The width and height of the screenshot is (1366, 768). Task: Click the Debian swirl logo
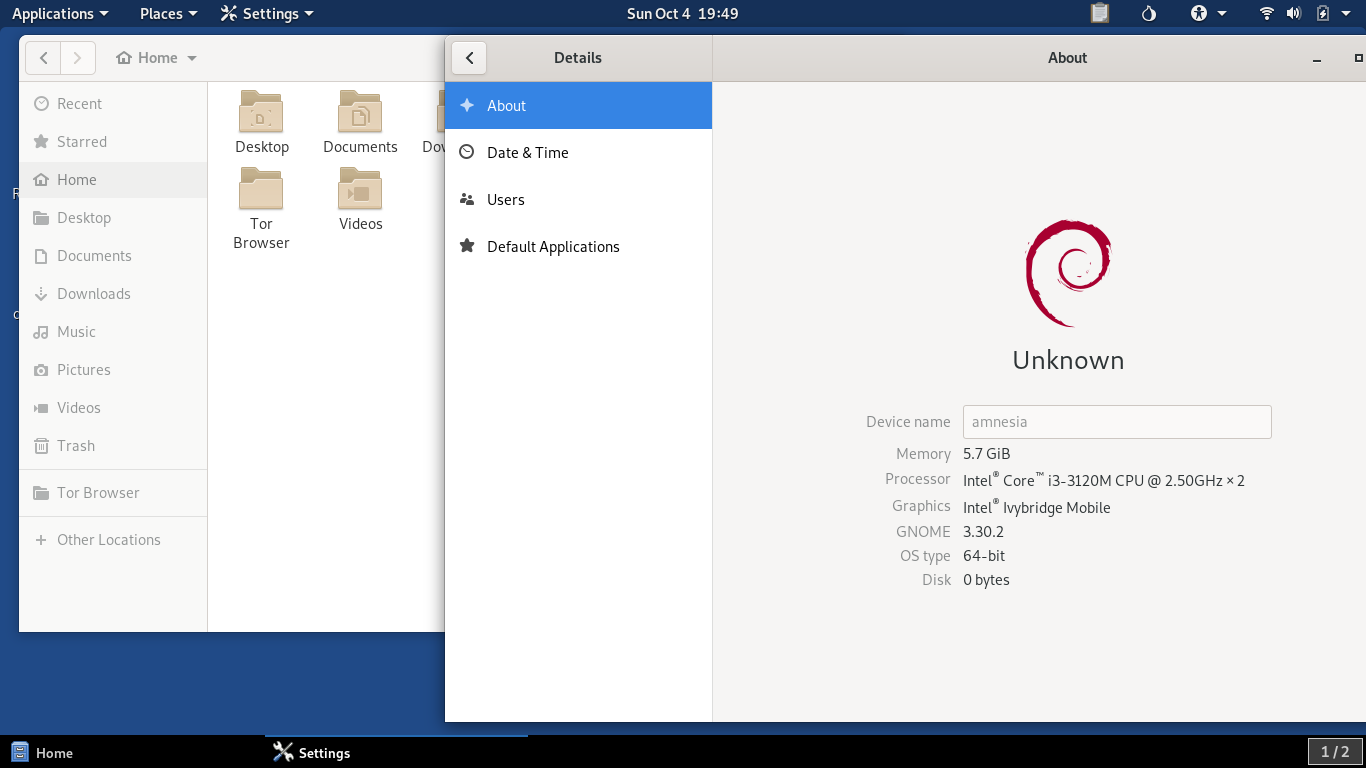1068,274
